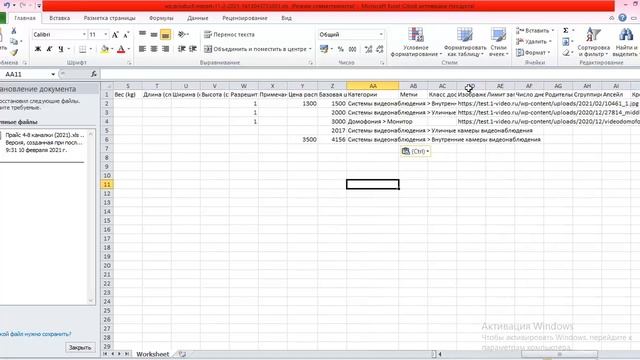Image resolution: width=640 pixels, height=360 pixels.
Task: Decrease font size with shrink icon
Action: [126, 35]
